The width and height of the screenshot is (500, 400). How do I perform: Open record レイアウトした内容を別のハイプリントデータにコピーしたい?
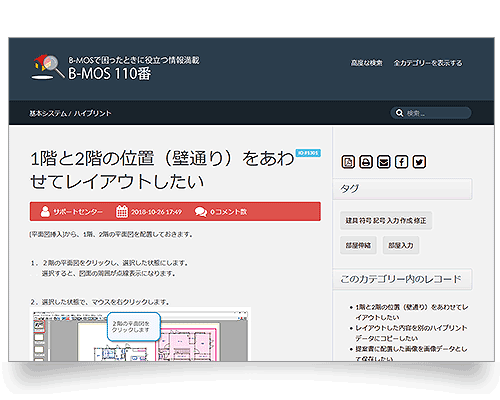[x=411, y=333]
